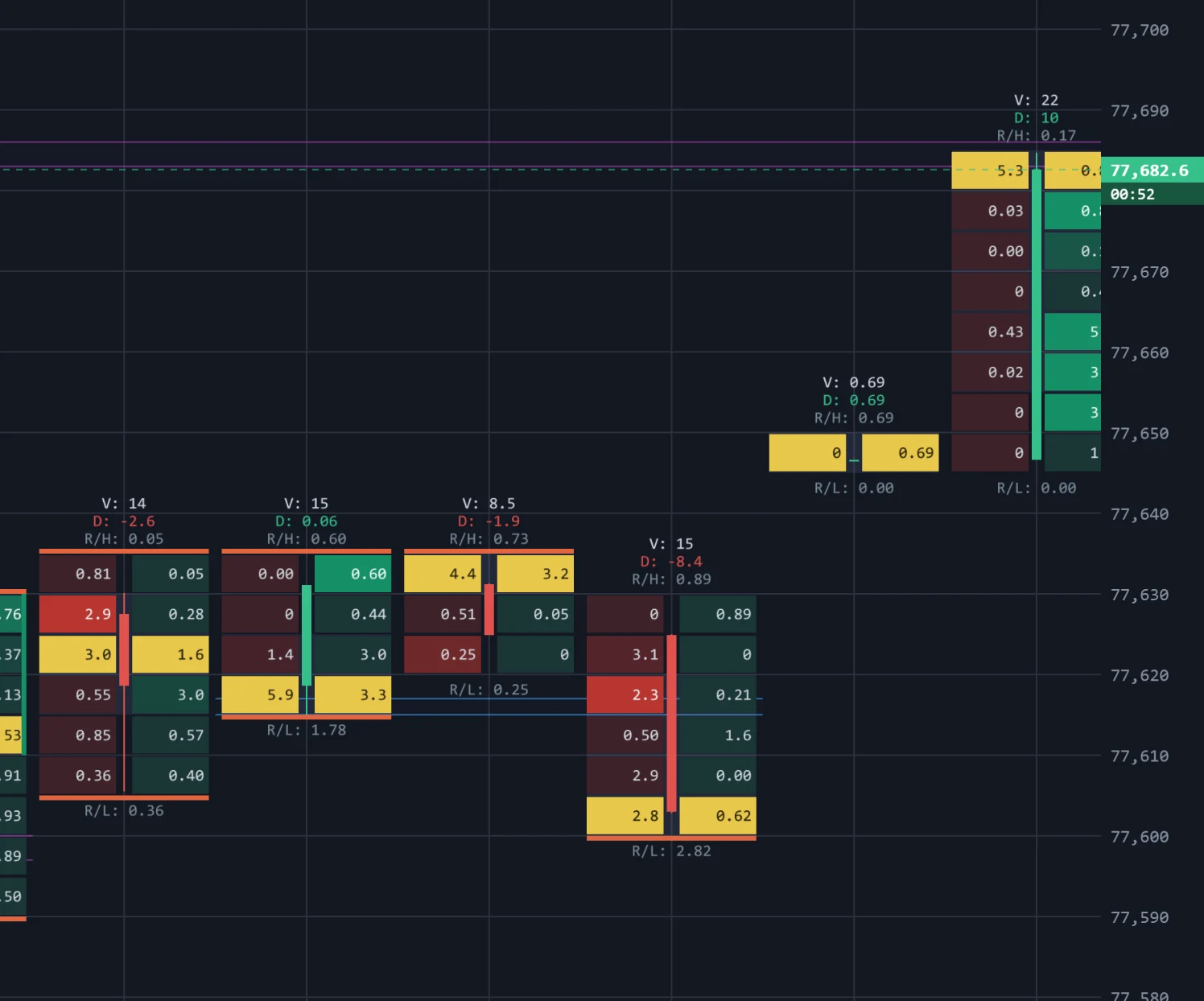Select the 'R/H: 0.05' ratio label
Screen dimensions: 1204x1001
(124, 538)
